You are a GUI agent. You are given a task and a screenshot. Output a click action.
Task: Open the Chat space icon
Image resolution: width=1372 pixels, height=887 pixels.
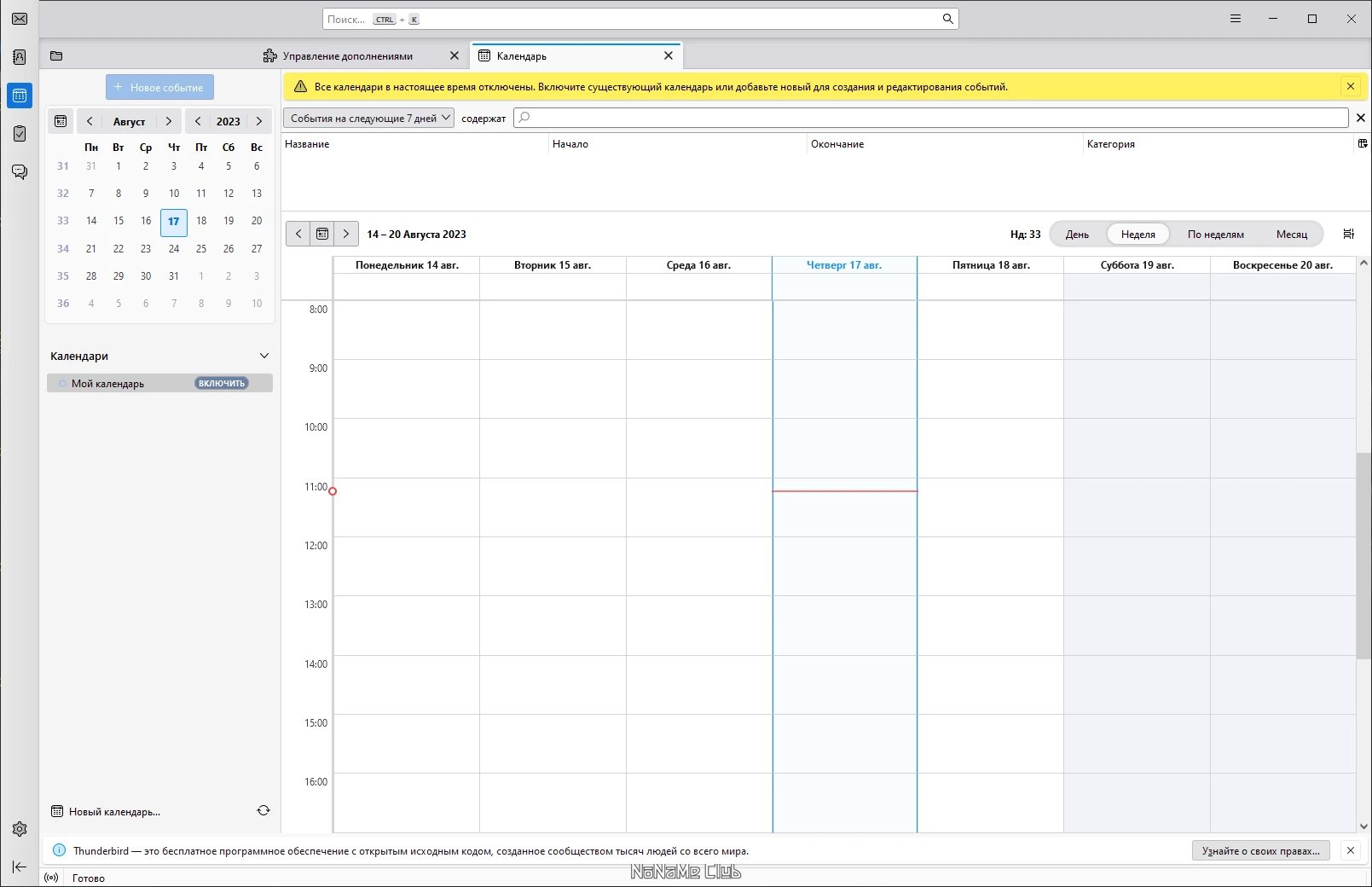click(20, 171)
